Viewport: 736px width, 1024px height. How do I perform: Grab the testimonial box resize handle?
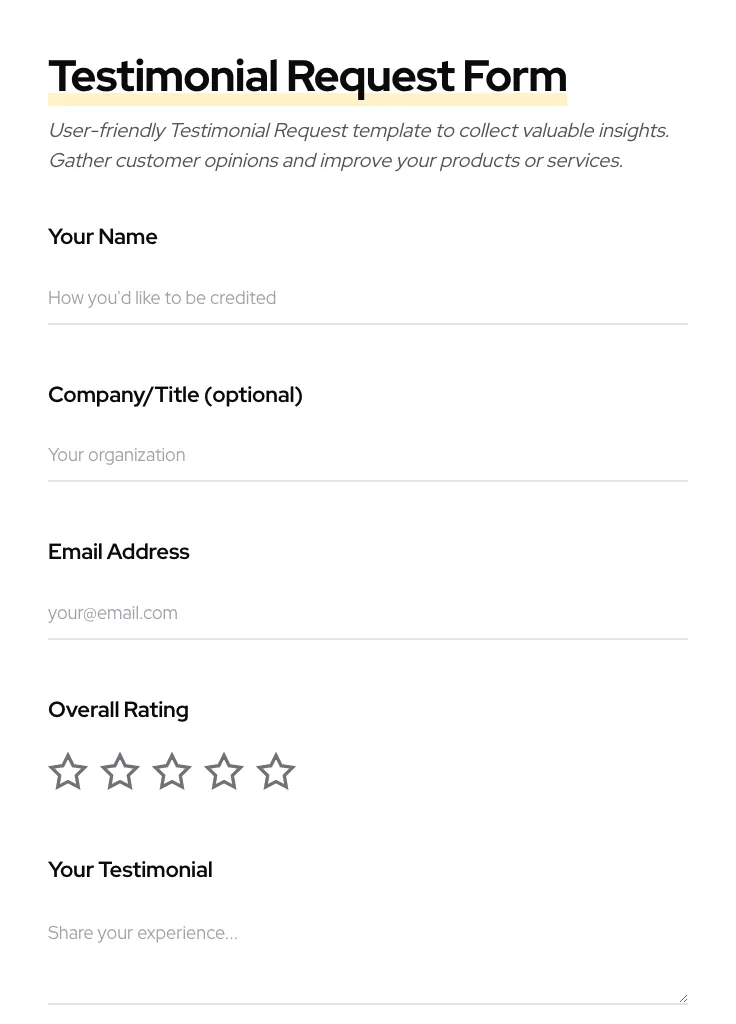681,996
